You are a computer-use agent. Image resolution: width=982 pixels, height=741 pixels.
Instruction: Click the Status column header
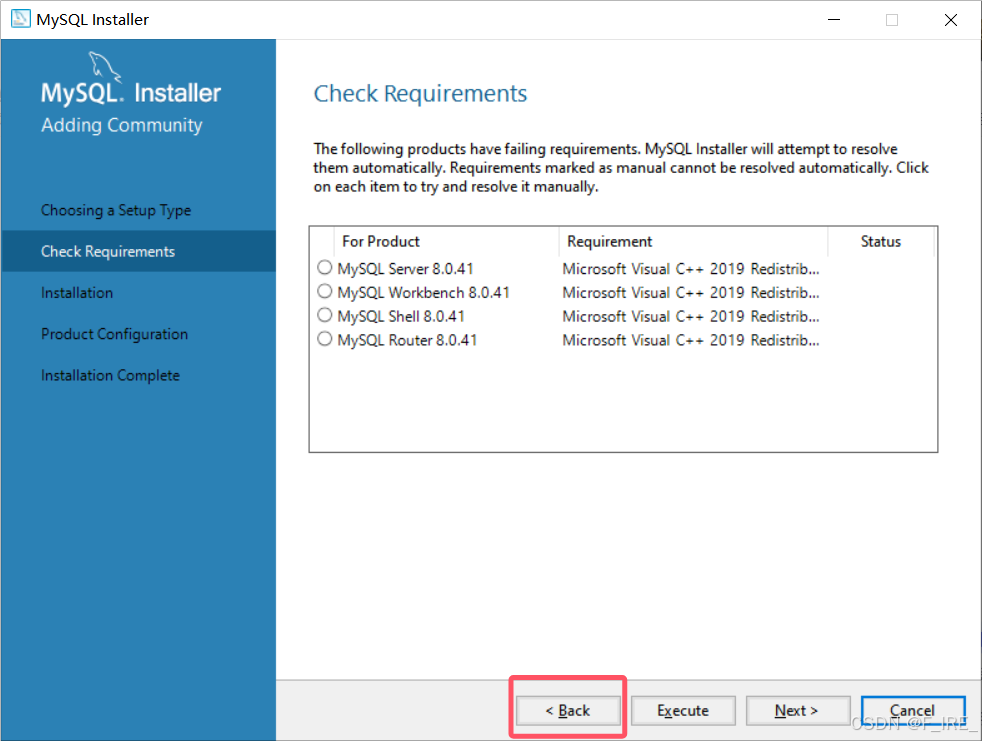(x=881, y=242)
